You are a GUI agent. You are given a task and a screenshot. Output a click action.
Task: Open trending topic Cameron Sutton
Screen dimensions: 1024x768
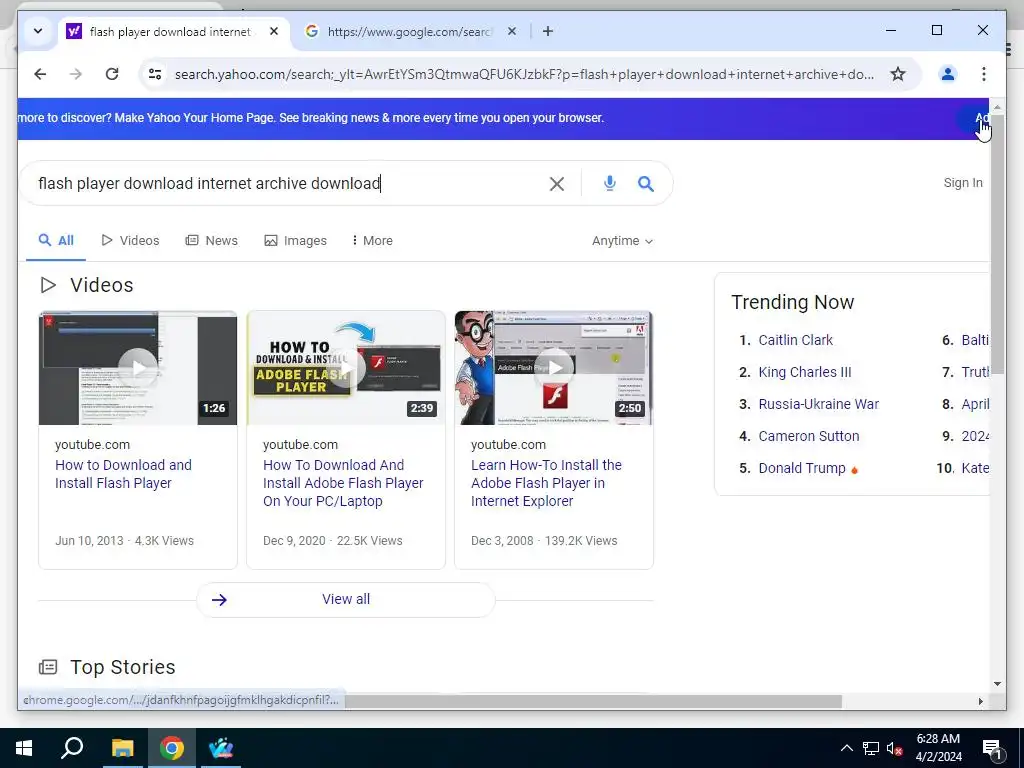coord(808,436)
